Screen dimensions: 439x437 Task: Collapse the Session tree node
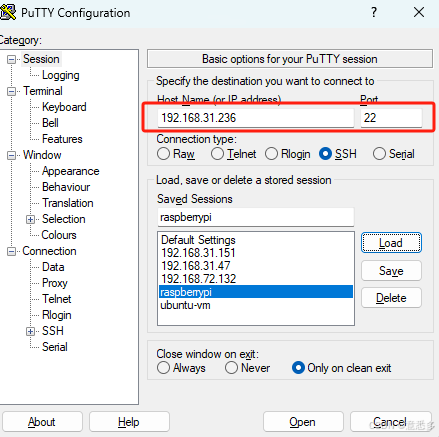11,59
